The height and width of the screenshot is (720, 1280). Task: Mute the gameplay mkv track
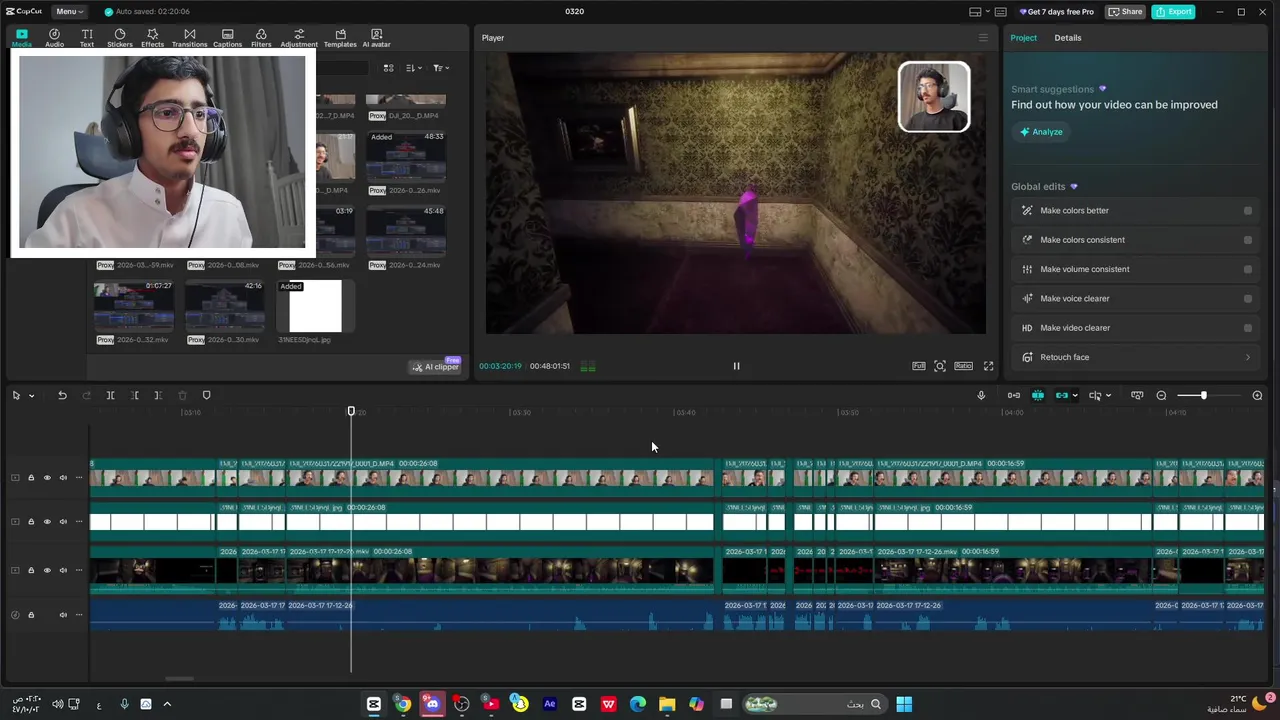(63, 571)
